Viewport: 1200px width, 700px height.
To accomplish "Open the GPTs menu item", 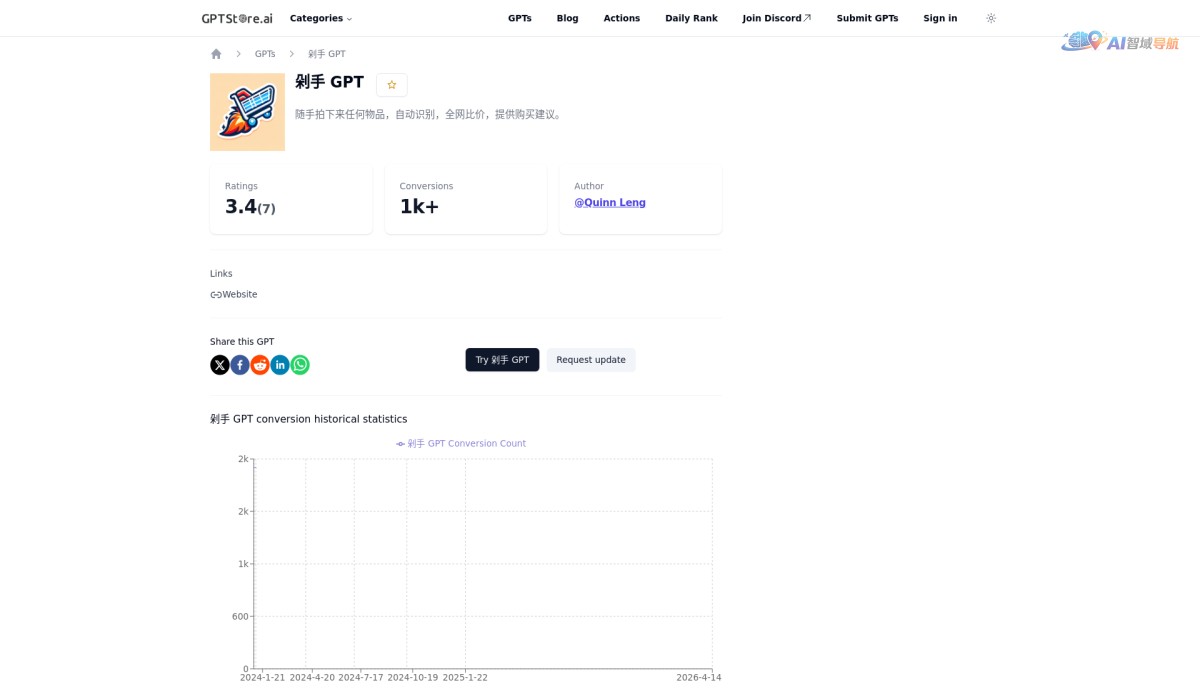I will (519, 18).
